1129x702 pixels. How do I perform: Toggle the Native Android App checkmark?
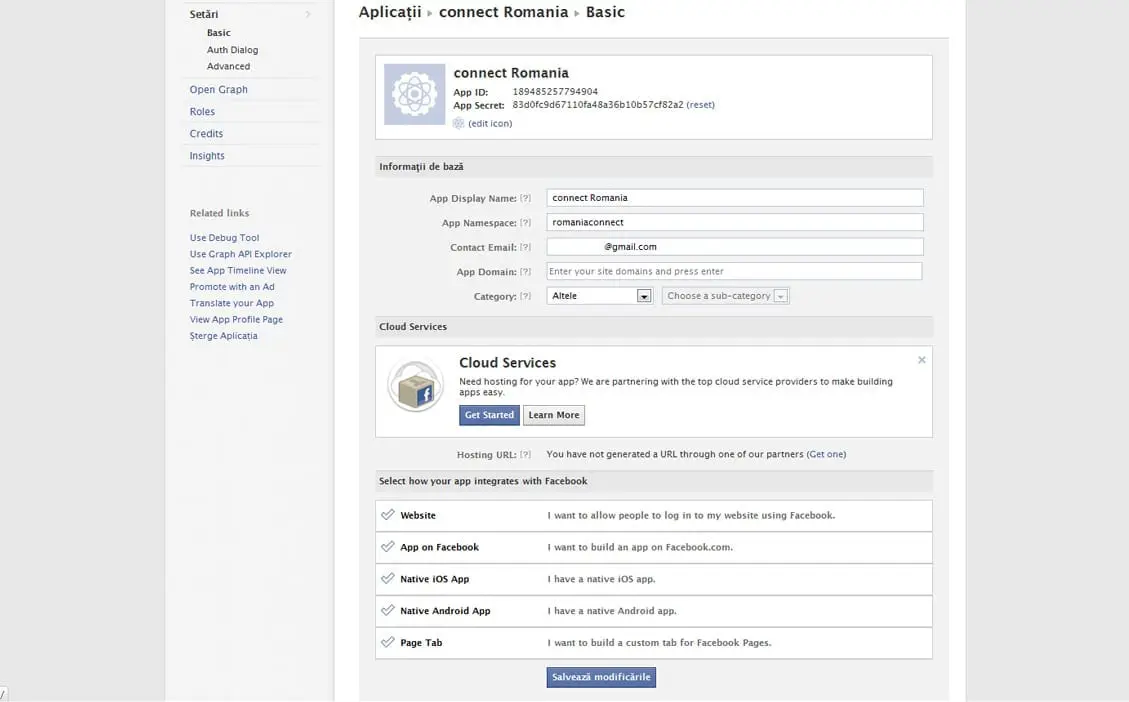[387, 610]
